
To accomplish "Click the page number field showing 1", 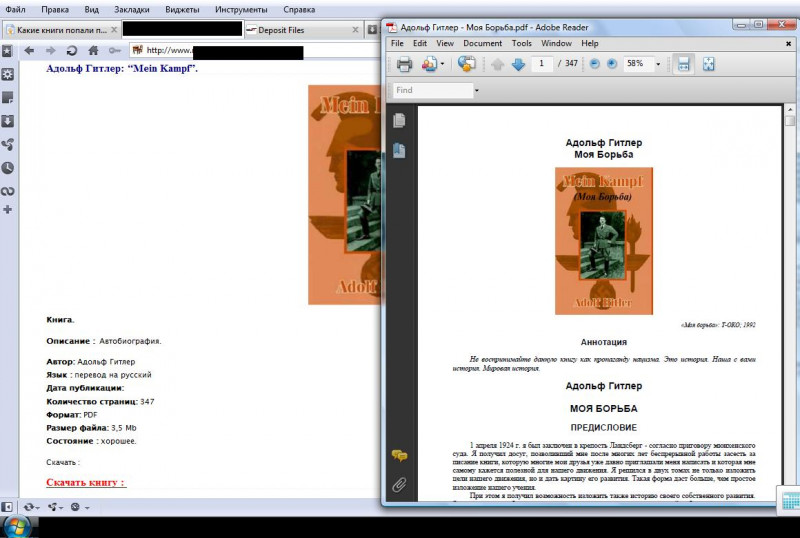I will [x=542, y=64].
